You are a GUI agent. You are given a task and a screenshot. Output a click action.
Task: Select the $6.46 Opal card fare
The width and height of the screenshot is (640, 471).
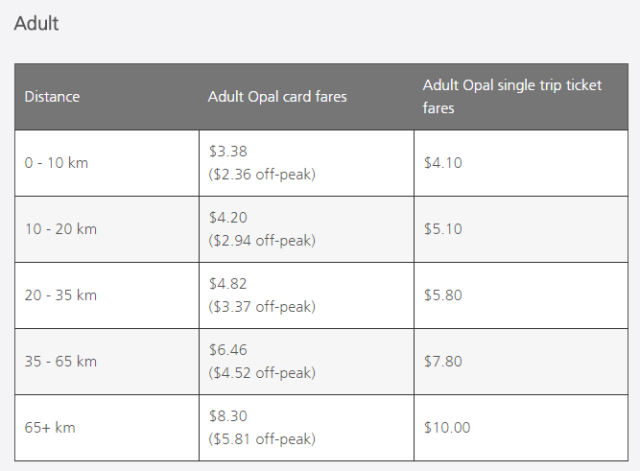(228, 350)
